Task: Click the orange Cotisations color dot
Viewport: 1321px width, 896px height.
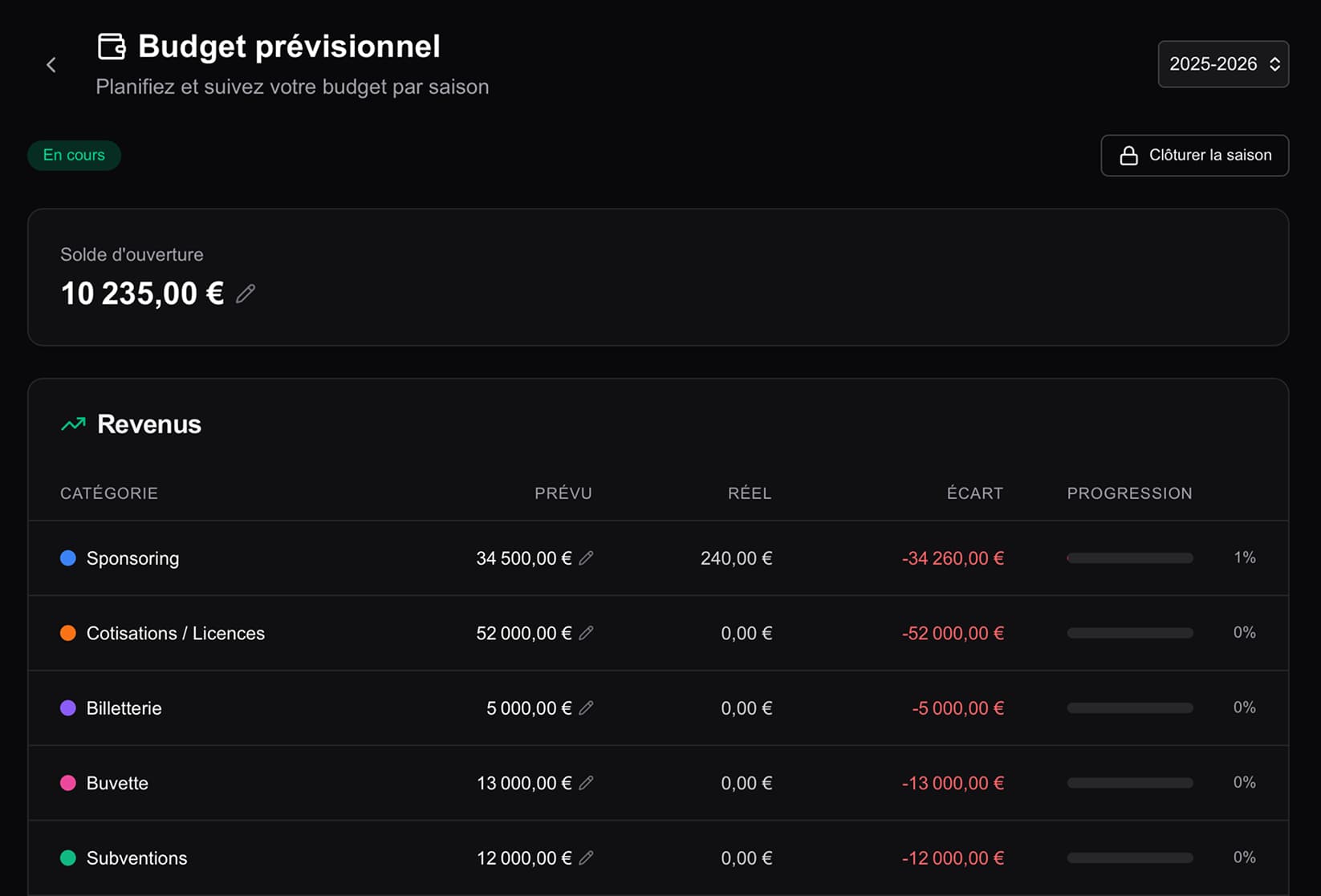Action: point(68,633)
